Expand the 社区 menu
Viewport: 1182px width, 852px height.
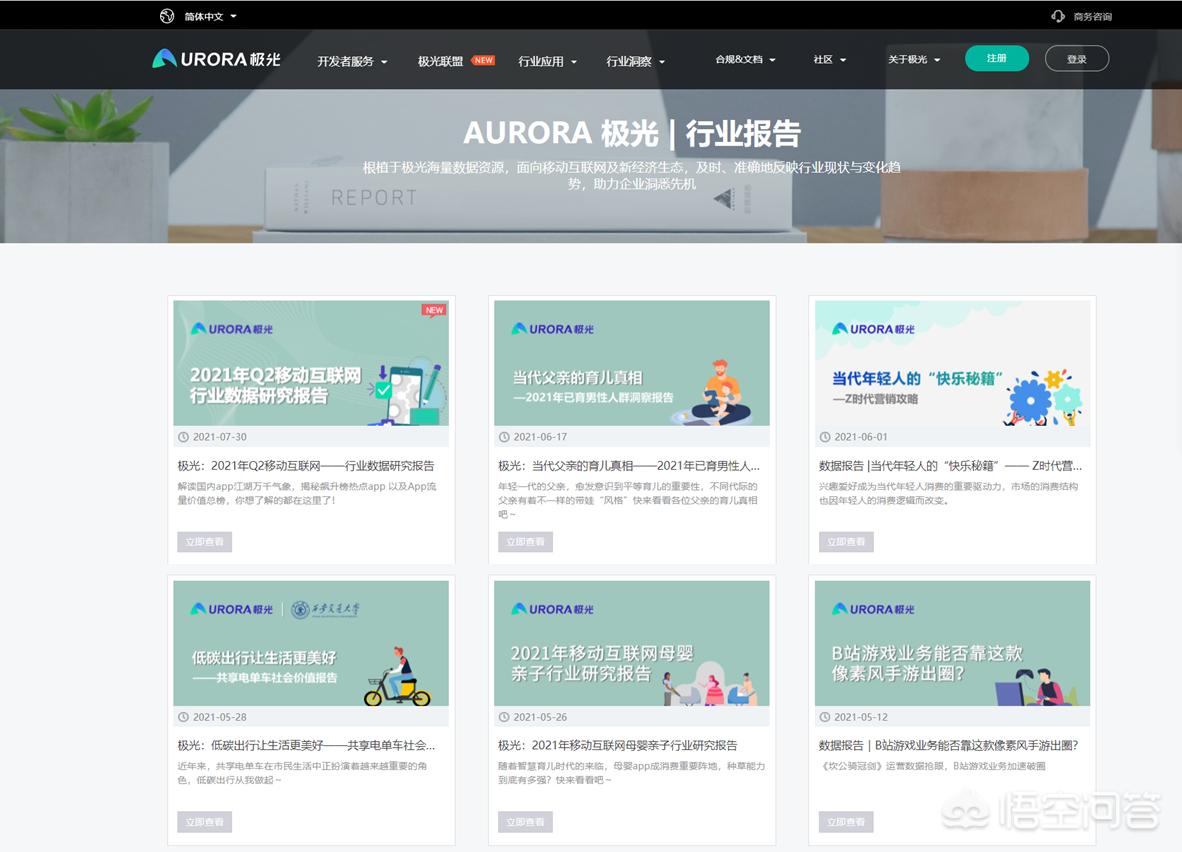[x=830, y=59]
